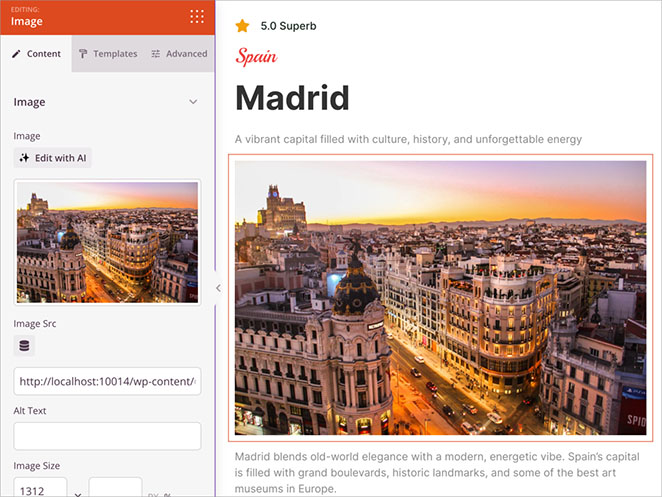Click the Madrid heading text
Image resolution: width=662 pixels, height=497 pixels.
pos(292,98)
